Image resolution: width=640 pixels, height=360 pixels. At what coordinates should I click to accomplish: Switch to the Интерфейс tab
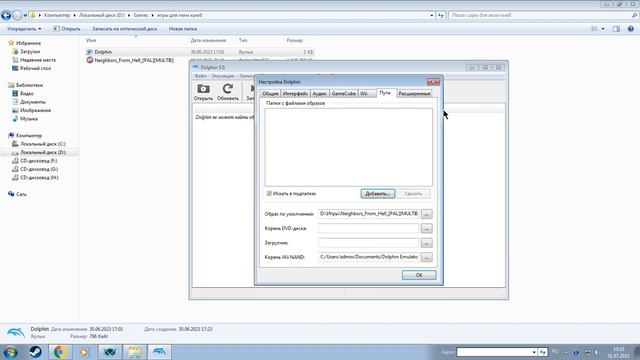click(x=295, y=93)
